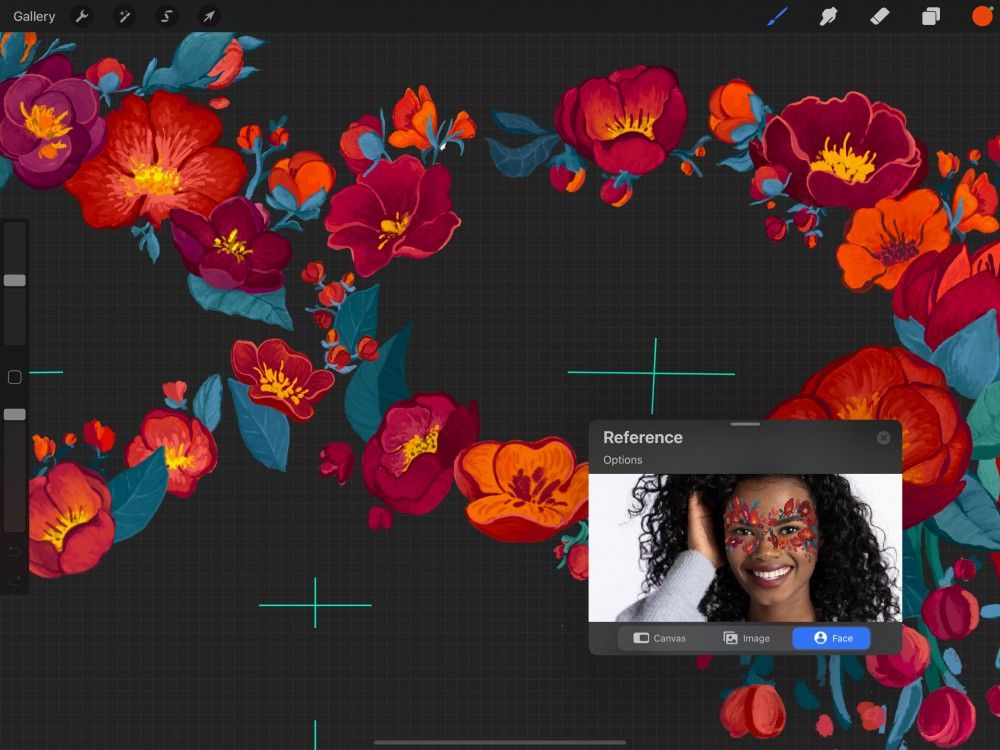Viewport: 1000px width, 750px height.
Task: Open the active color swatch
Action: pos(981,16)
